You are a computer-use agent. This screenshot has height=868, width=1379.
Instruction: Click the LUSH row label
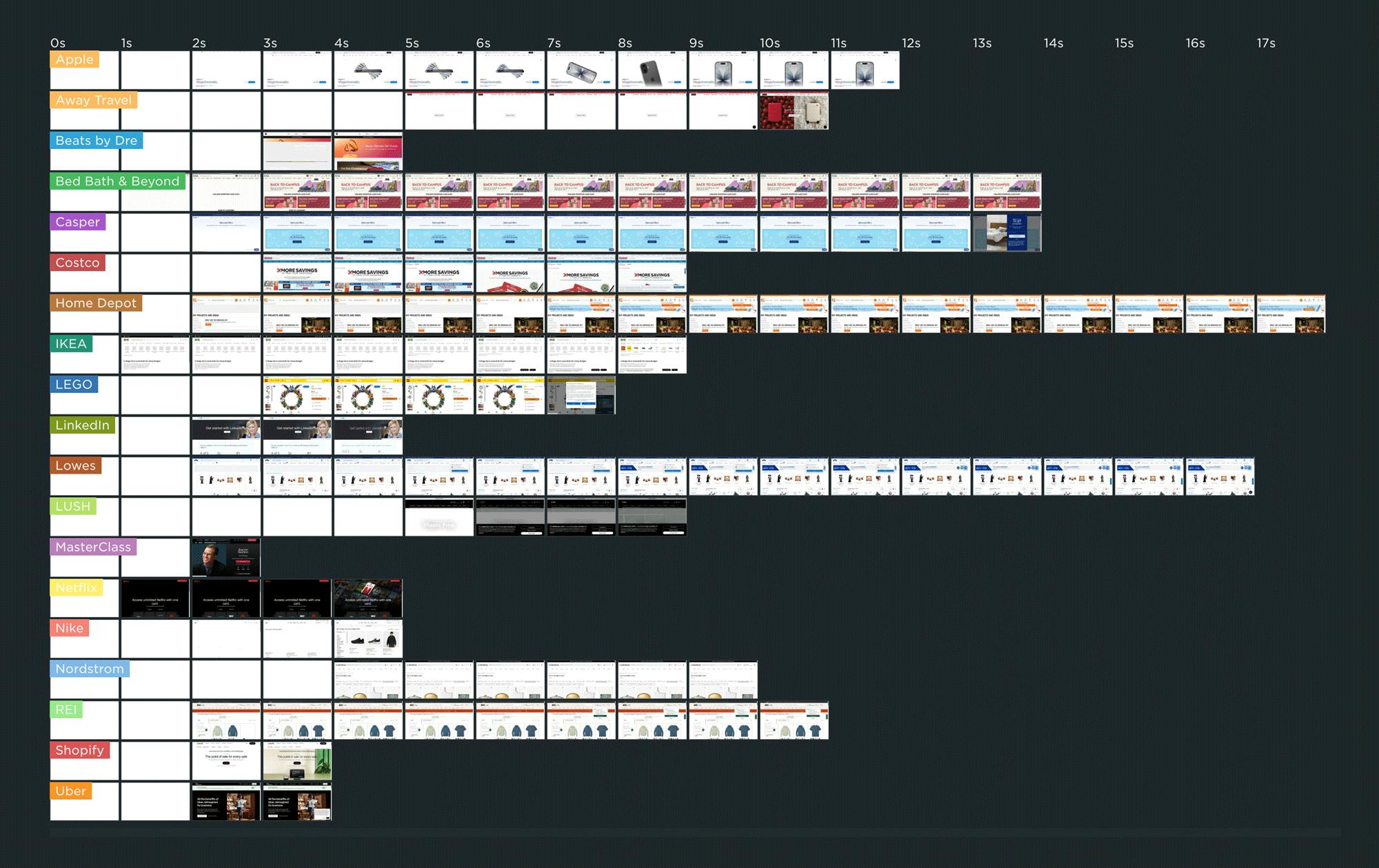[72, 507]
